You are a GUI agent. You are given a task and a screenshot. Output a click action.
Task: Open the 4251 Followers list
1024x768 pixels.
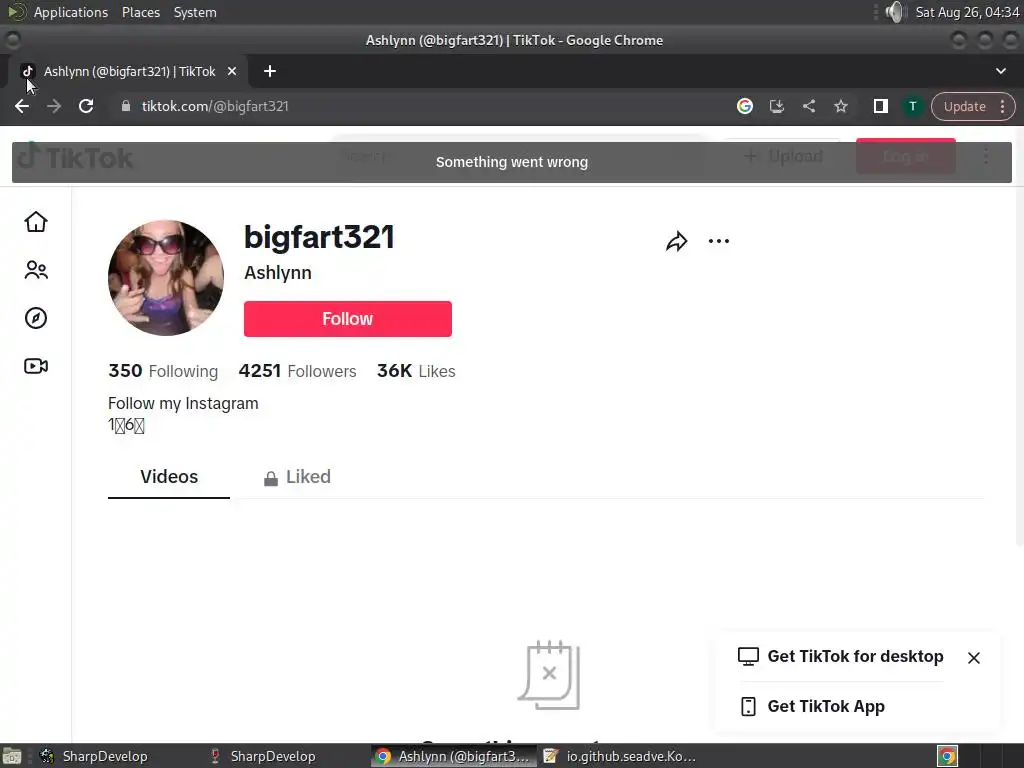coord(297,371)
